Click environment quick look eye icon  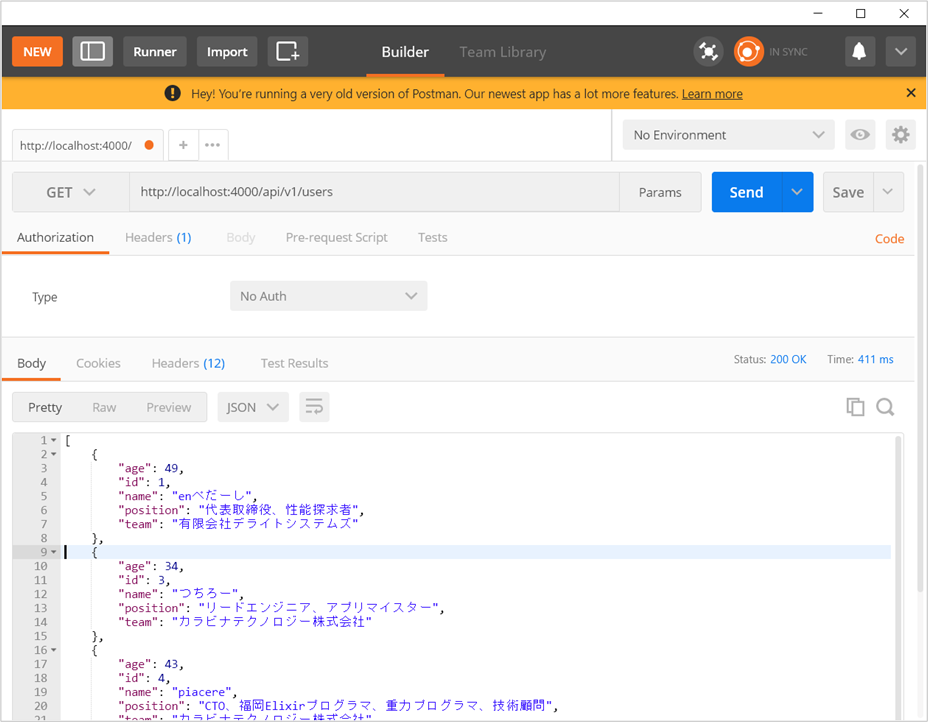[x=860, y=135]
